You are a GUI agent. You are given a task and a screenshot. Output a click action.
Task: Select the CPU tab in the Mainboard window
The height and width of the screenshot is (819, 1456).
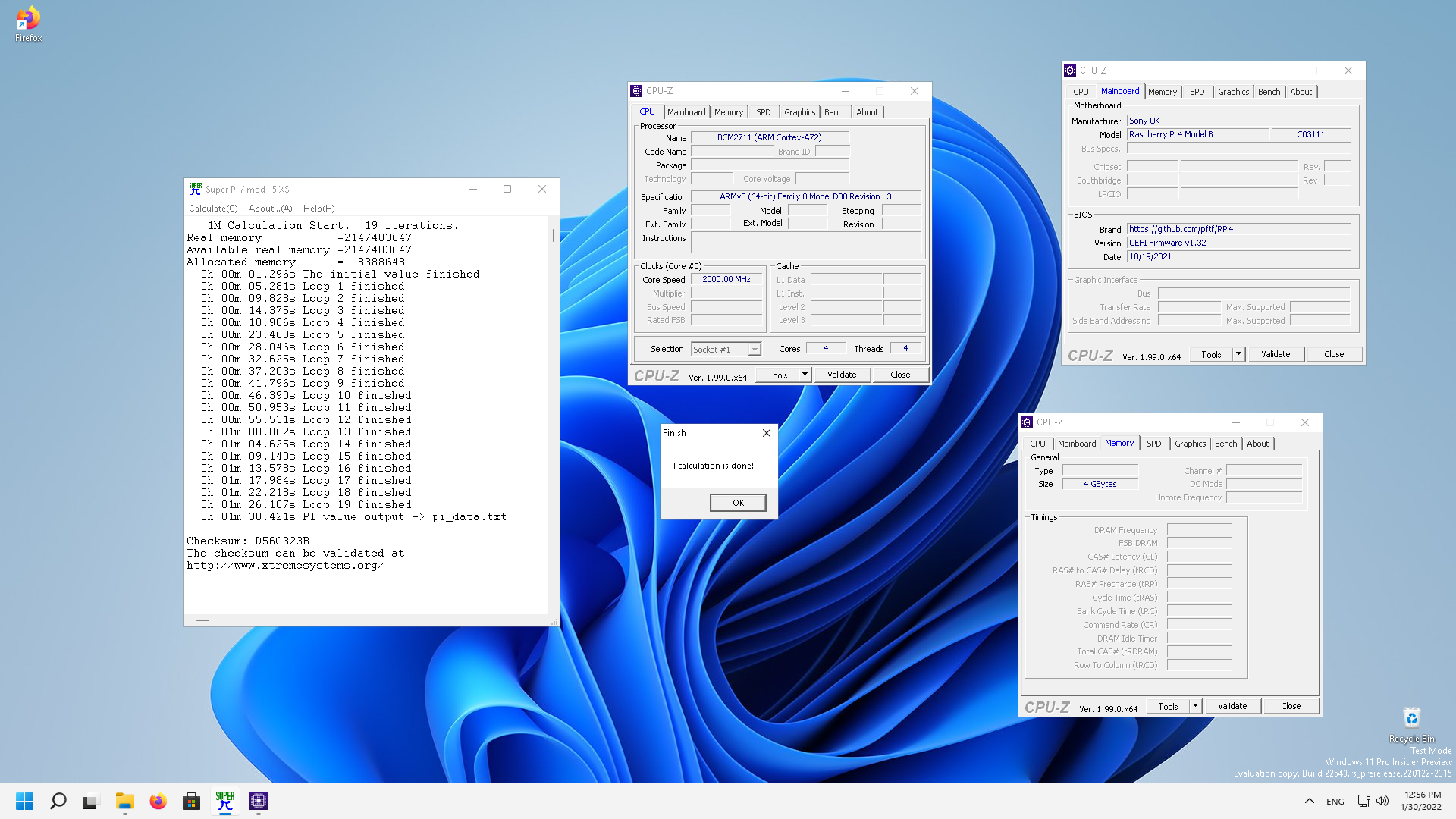coord(1081,92)
